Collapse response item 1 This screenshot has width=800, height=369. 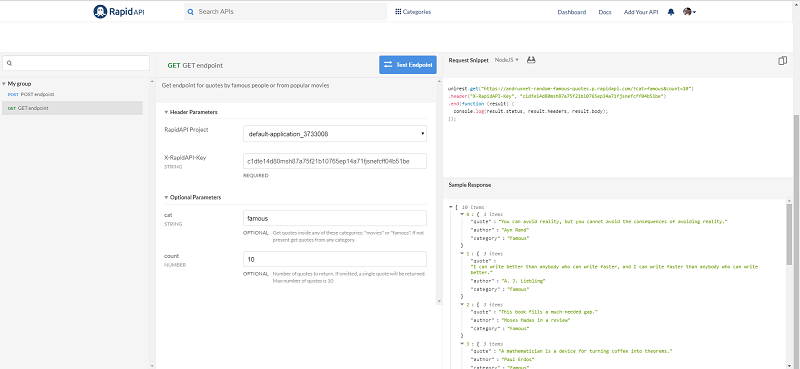pos(462,254)
